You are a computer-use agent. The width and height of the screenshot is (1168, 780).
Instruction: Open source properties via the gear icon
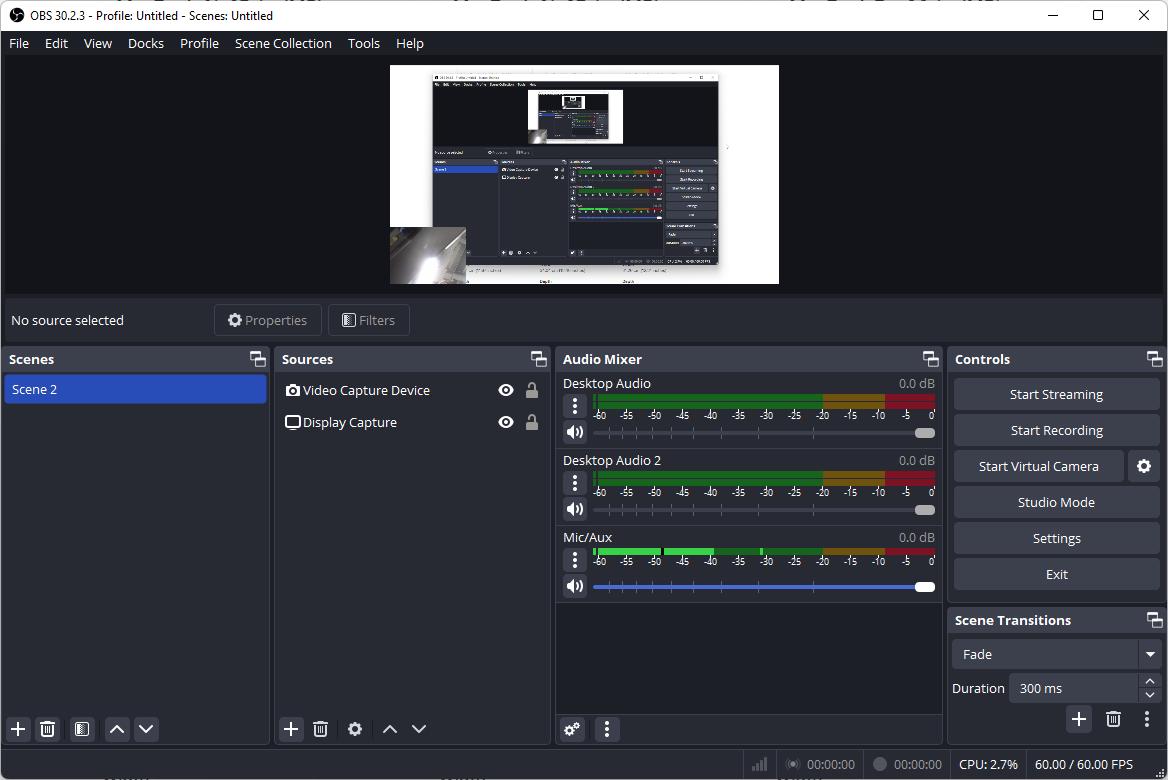pos(354,729)
